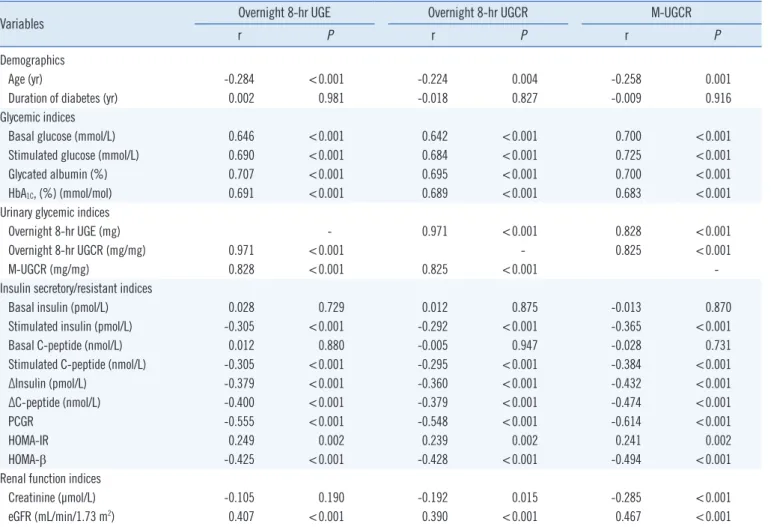
Task: Click the 'Insulin secretory/resistant indices' heading
Action: coord(76,289)
